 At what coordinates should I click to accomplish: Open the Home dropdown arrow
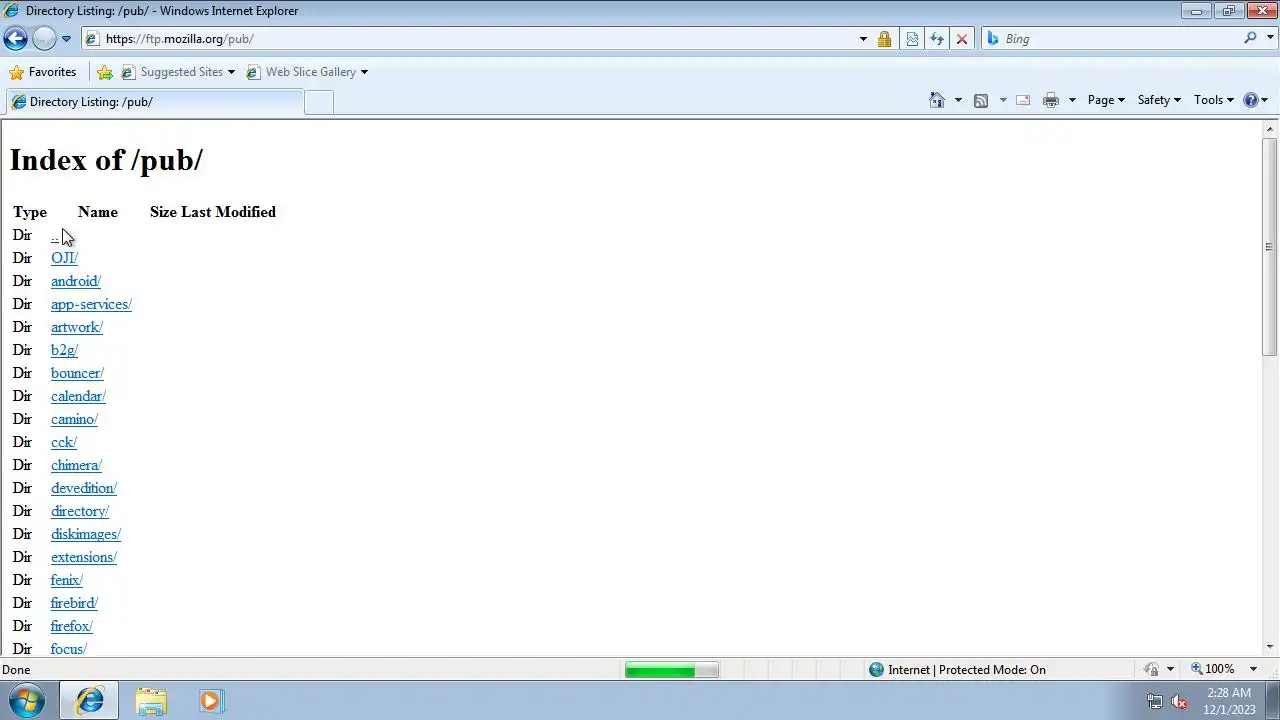point(958,100)
